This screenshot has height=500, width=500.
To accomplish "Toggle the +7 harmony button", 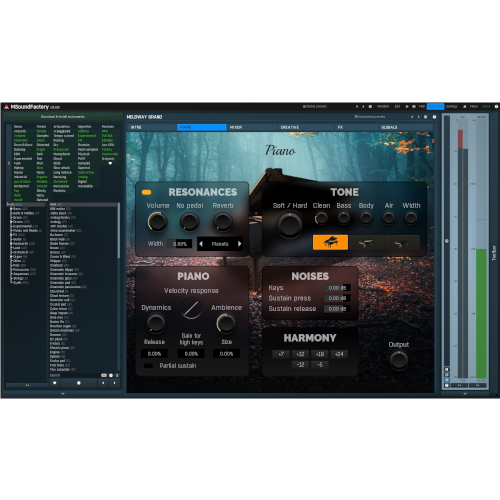I will click(x=281, y=354).
